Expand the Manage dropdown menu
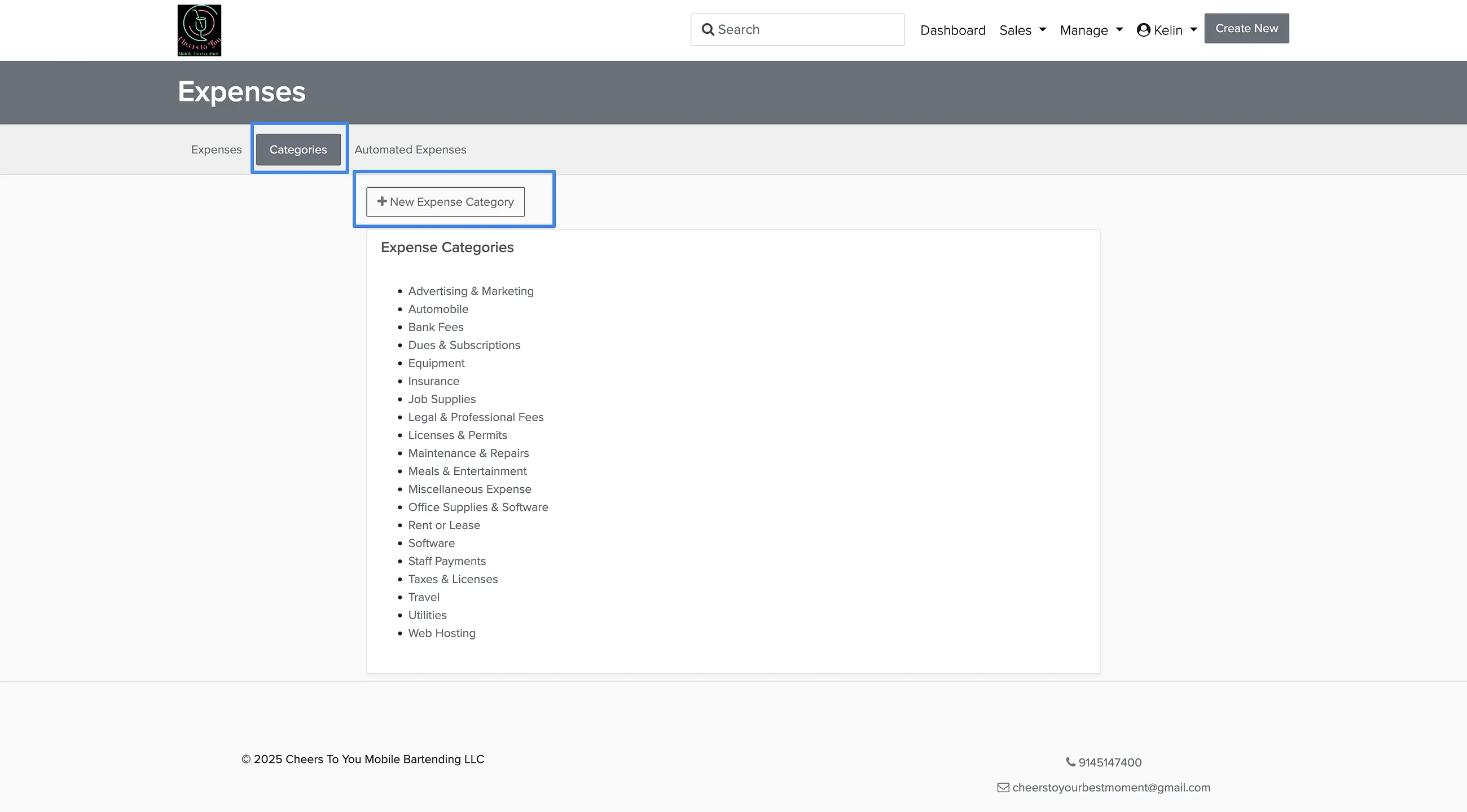This screenshot has height=812, width=1467. coord(1091,30)
